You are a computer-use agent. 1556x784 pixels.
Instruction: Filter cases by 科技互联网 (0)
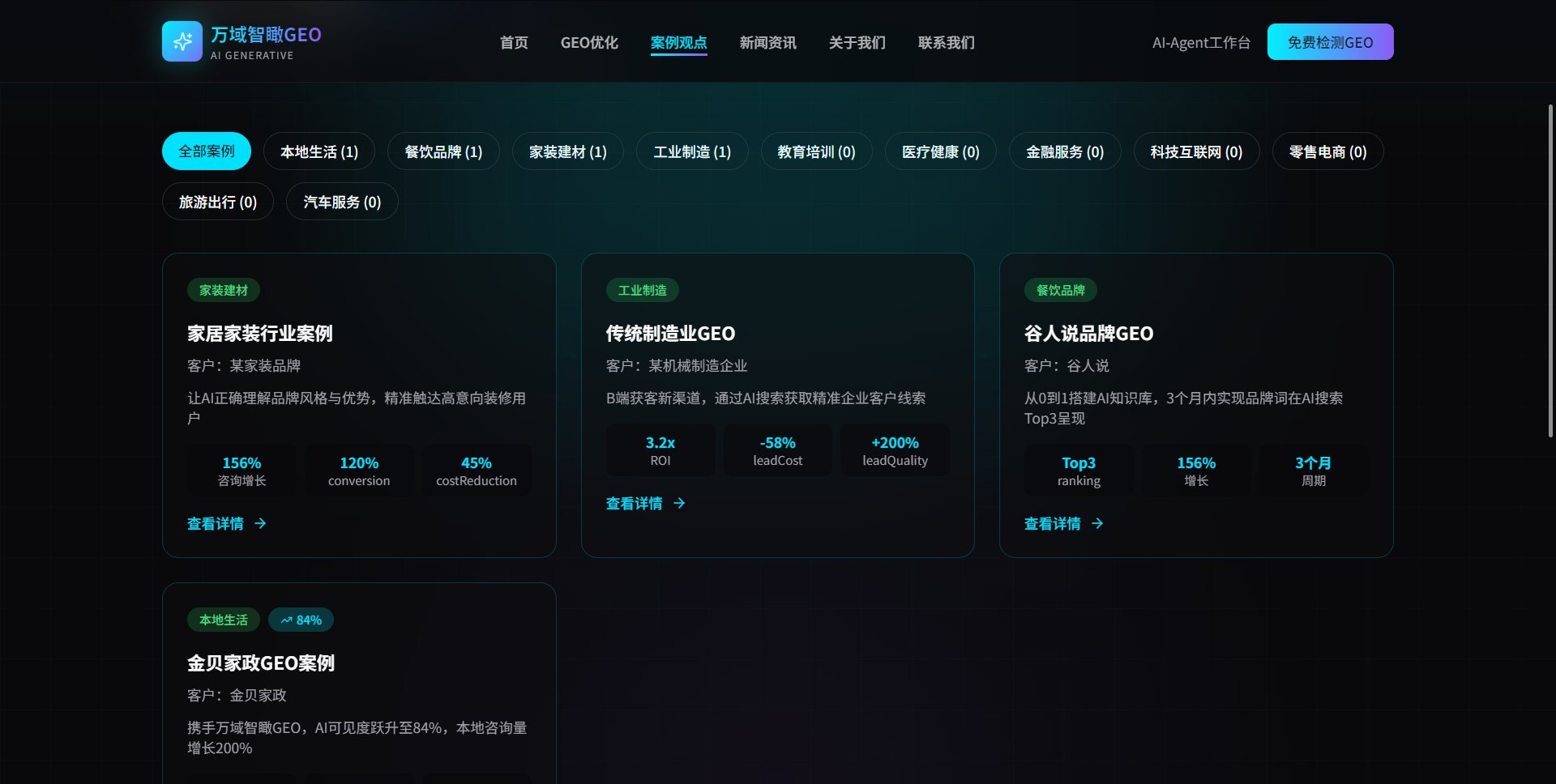(x=1196, y=151)
